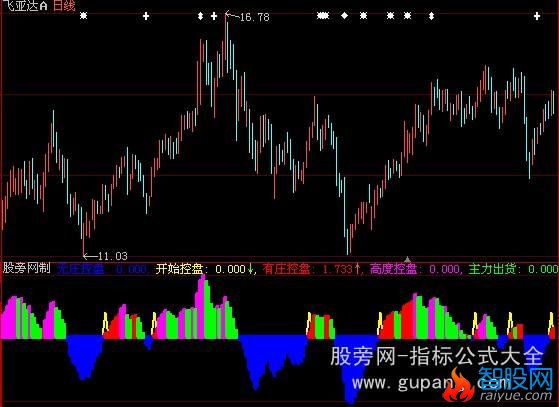559x407 pixels.
Task: Click the red 有庄控盘 indicator label
Action: [x=286, y=269]
